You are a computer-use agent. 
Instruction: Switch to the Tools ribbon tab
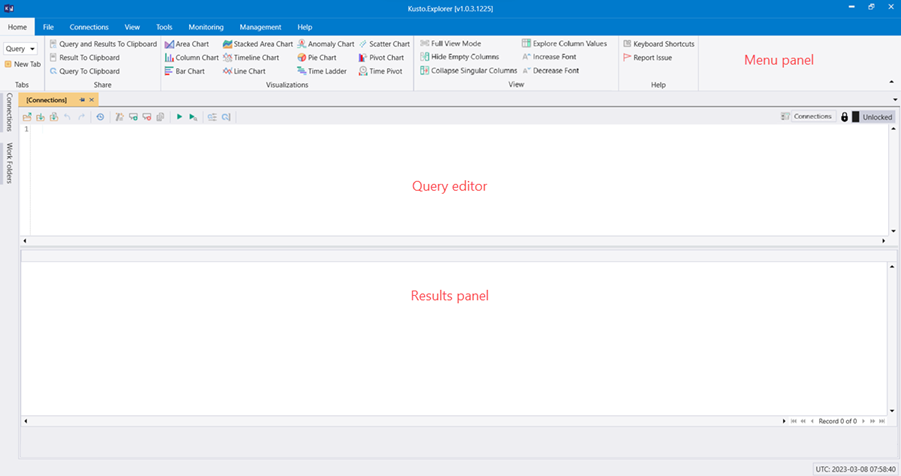point(164,27)
